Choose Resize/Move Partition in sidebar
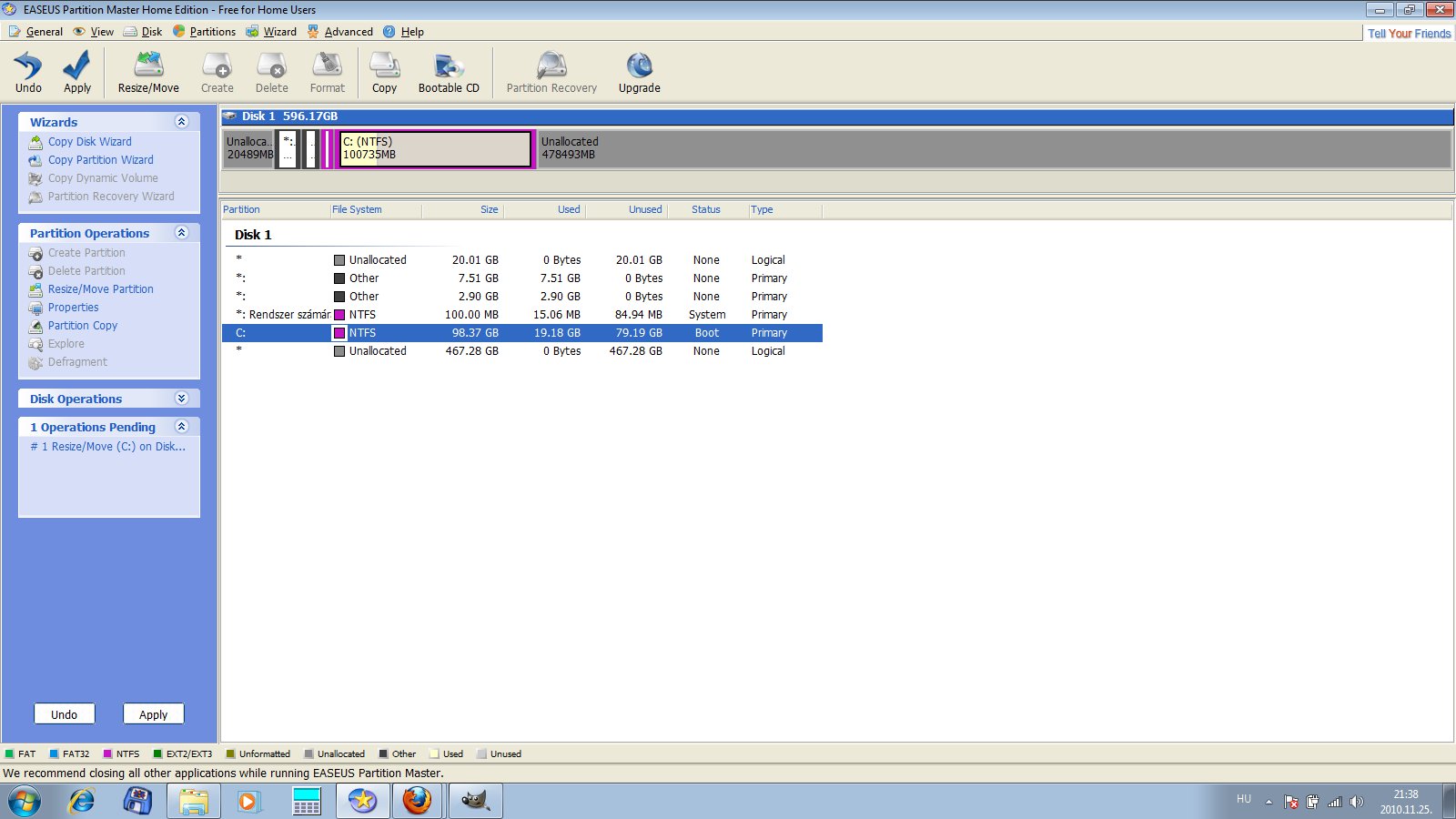This screenshot has height=819, width=1456. pyautogui.click(x=100, y=289)
